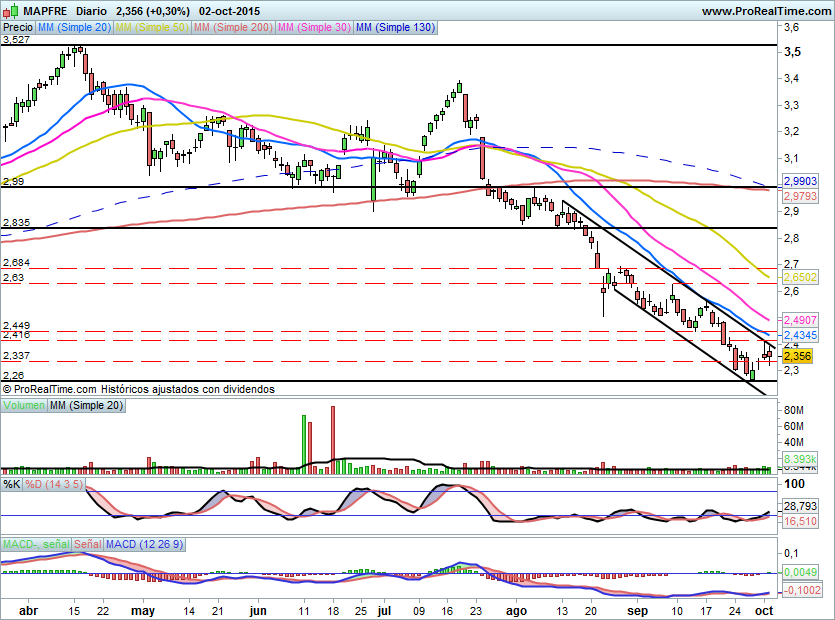Click the 2,9903 price tag on axis
Viewport: 835px width, 620px height.
800,181
